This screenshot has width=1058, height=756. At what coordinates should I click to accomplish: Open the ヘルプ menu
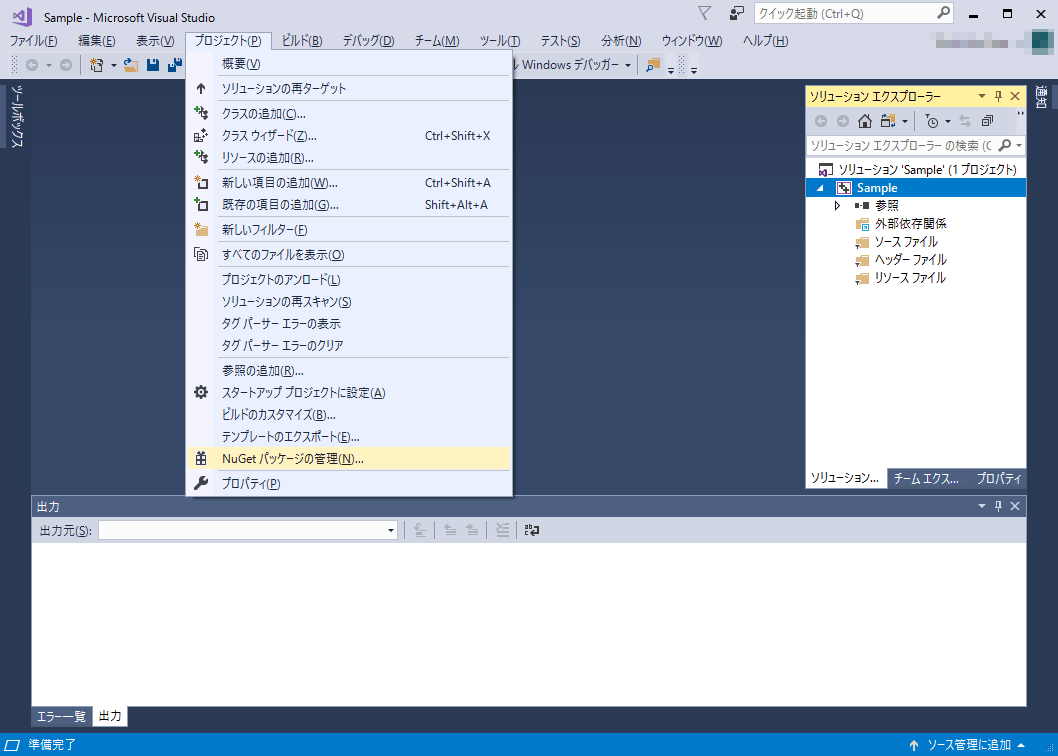765,40
